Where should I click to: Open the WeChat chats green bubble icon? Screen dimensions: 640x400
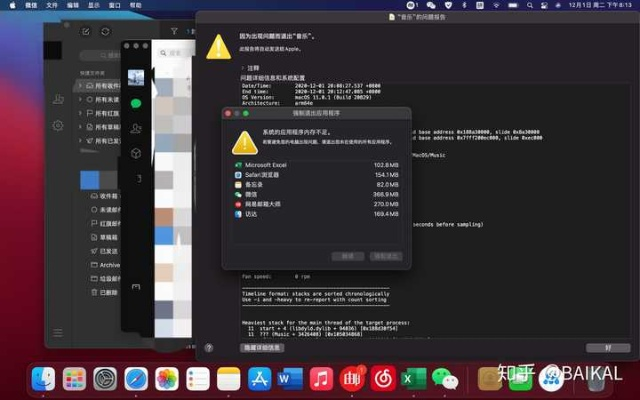[x=135, y=103]
